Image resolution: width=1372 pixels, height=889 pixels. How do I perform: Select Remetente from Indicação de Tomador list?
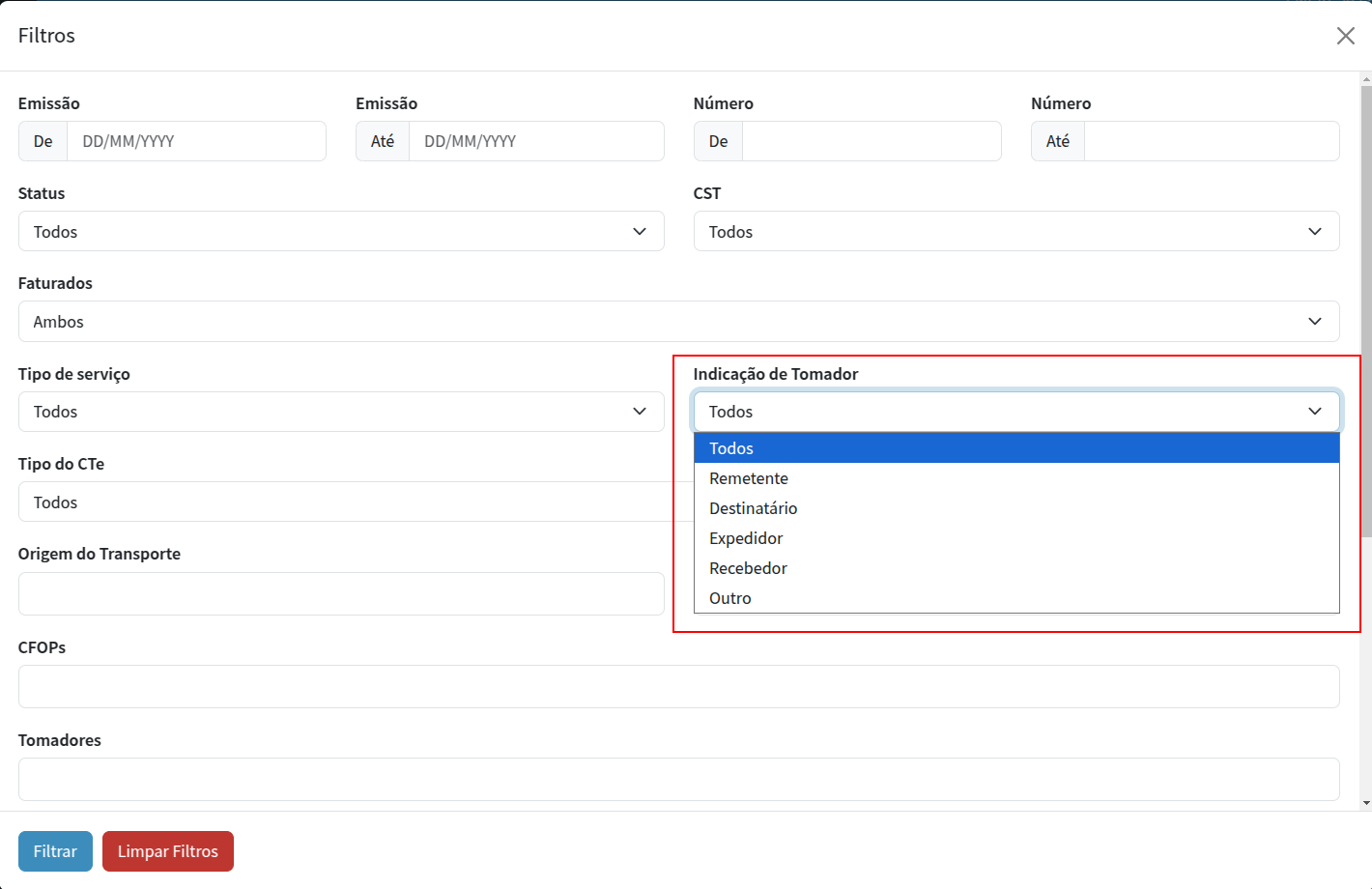pos(749,478)
